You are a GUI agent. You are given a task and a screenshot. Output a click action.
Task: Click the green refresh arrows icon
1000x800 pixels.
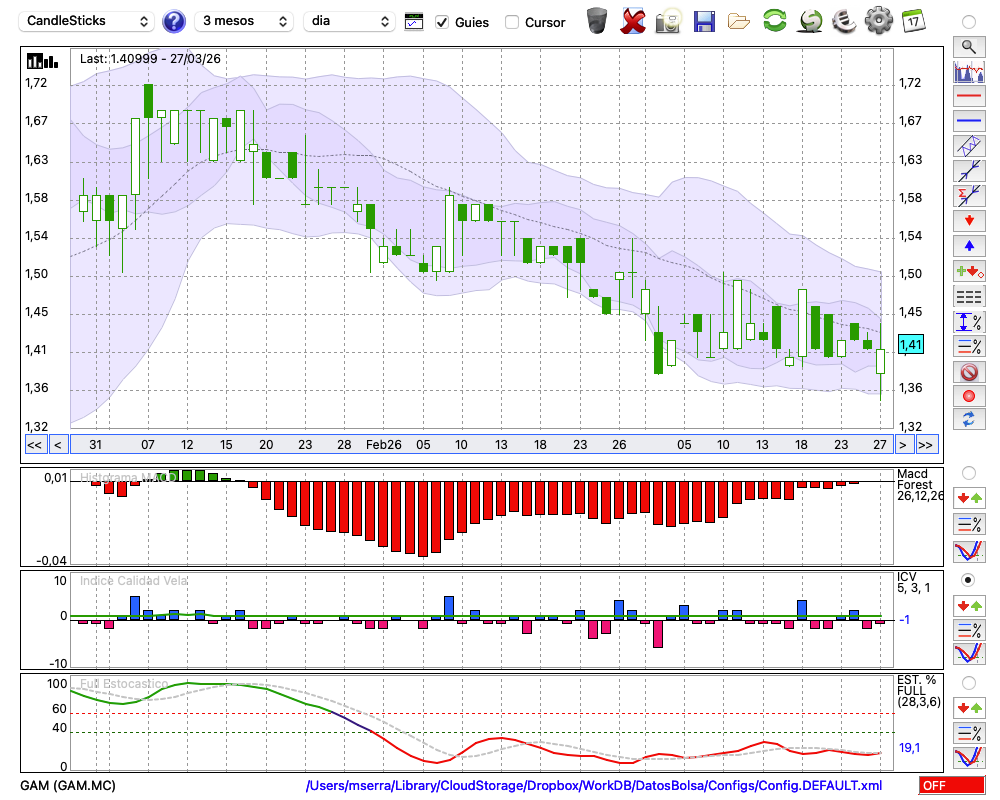point(774,21)
